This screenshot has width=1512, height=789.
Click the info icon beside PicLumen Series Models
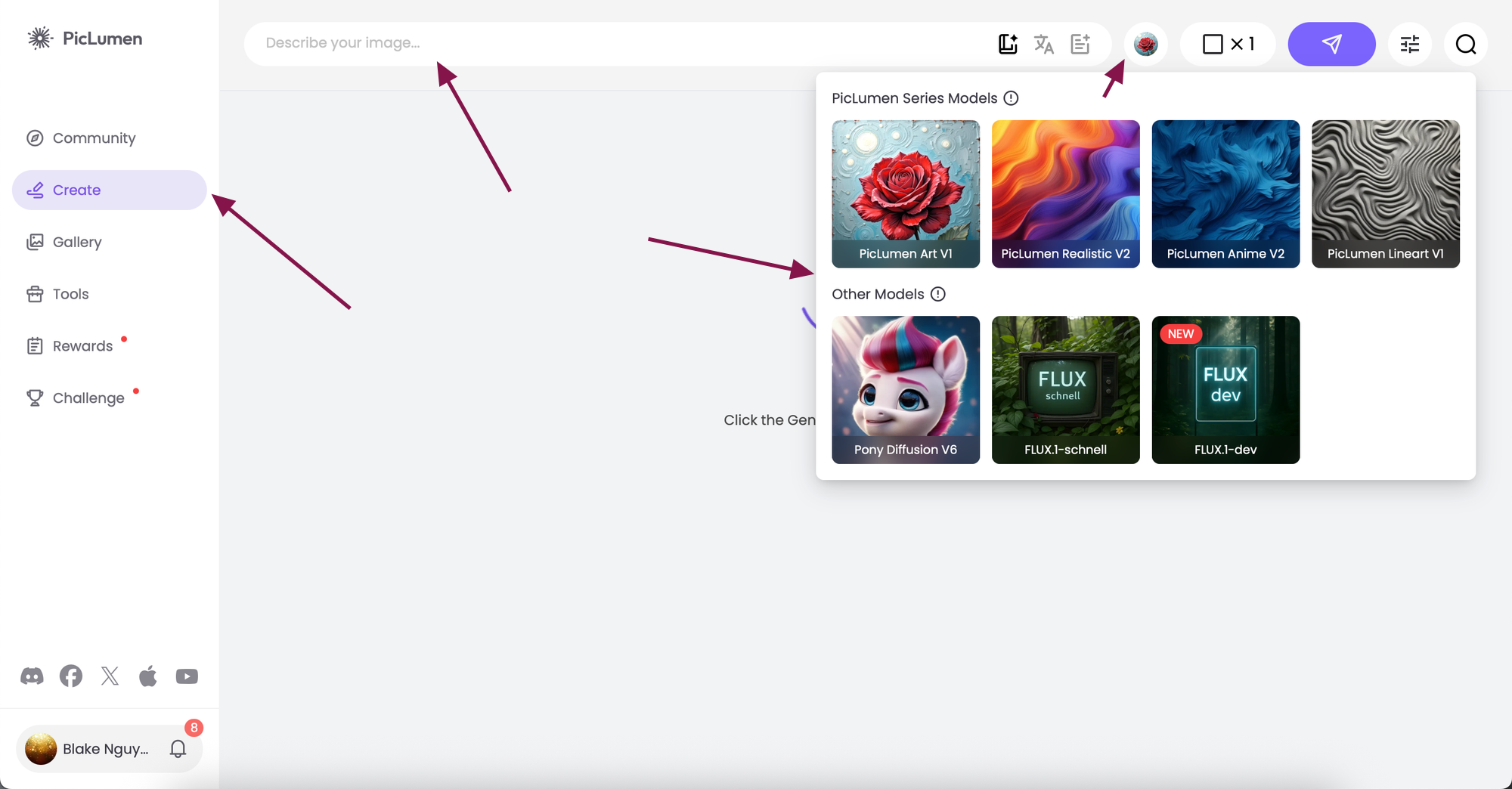coord(1011,98)
